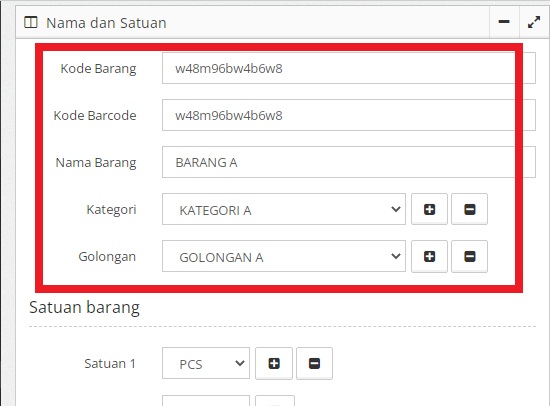
Task: Collapse the Nama dan Satuan panel
Action: point(504,22)
